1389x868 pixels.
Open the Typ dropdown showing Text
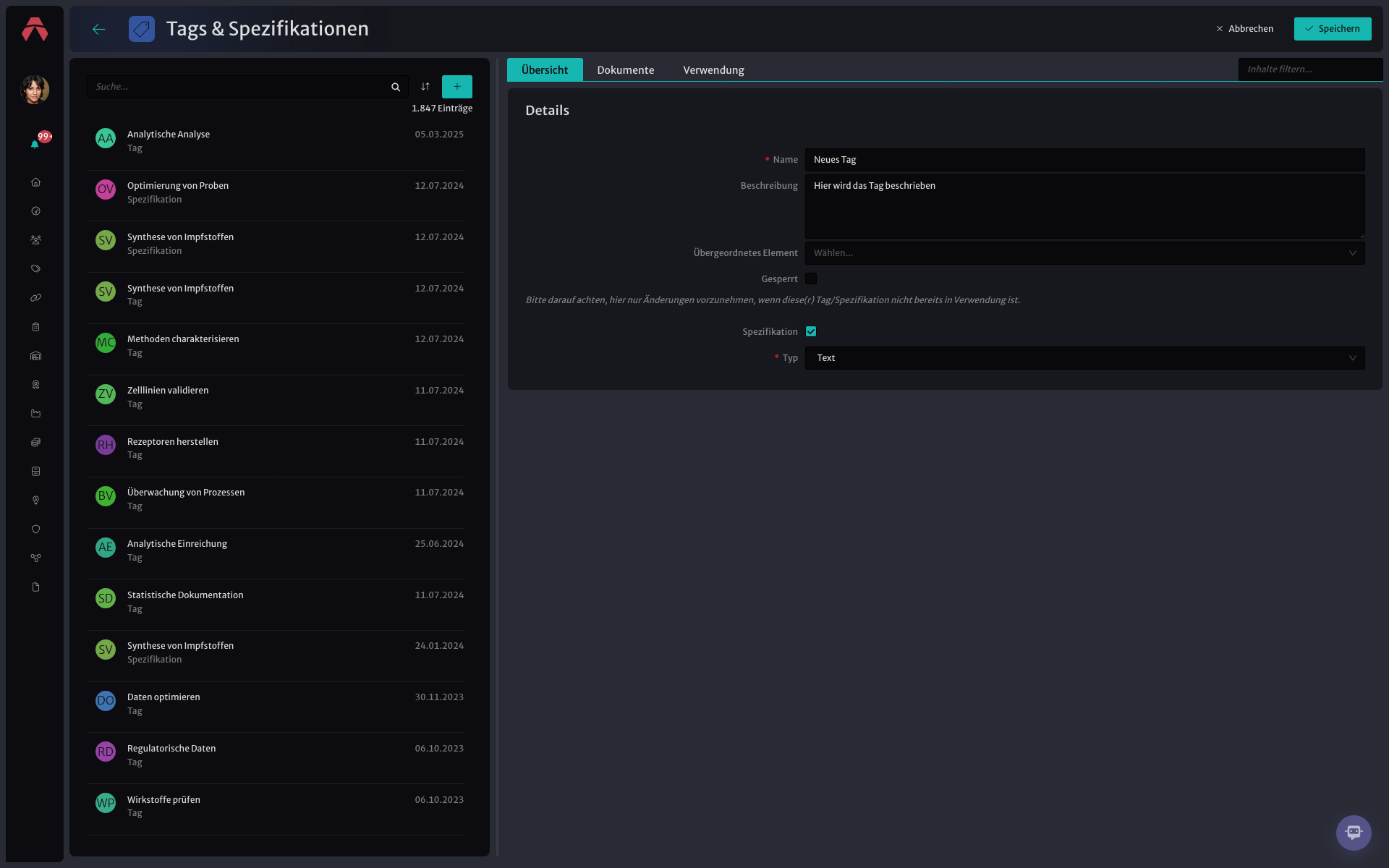pyautogui.click(x=1084, y=358)
